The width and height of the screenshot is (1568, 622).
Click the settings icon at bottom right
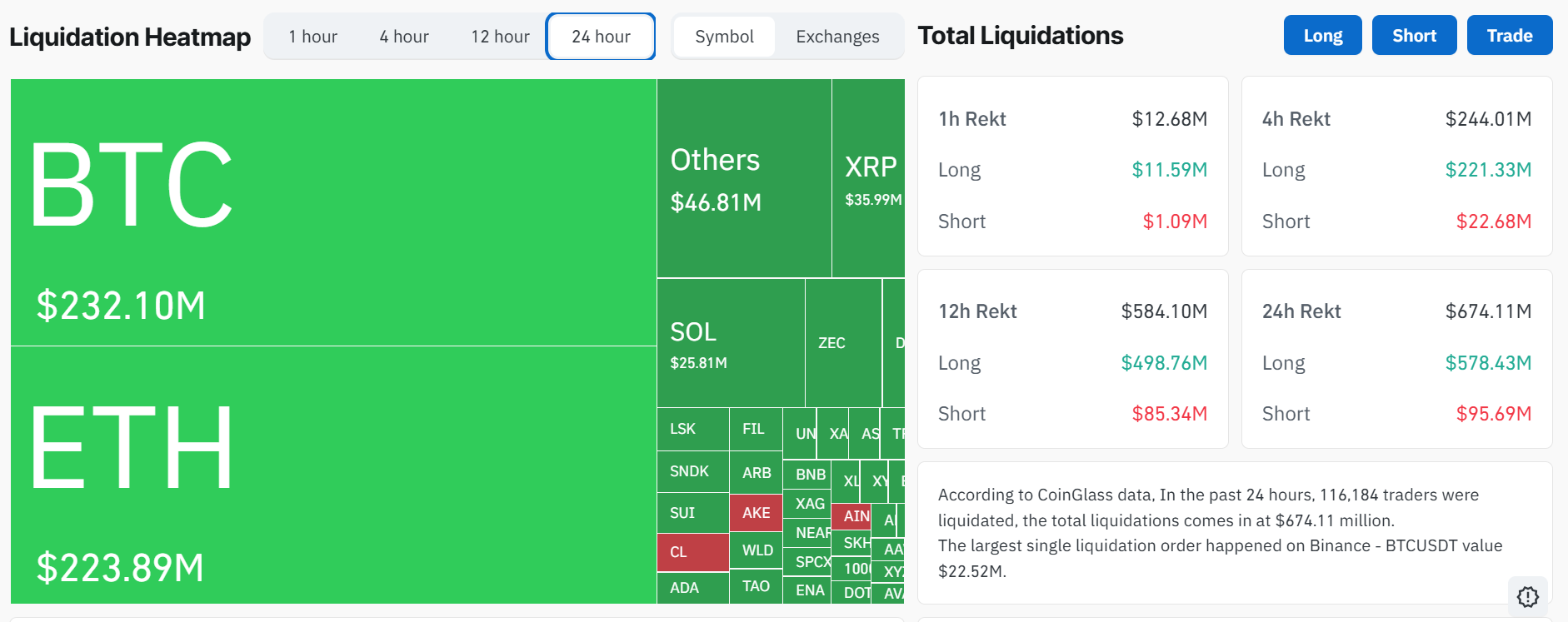pyautogui.click(x=1527, y=596)
